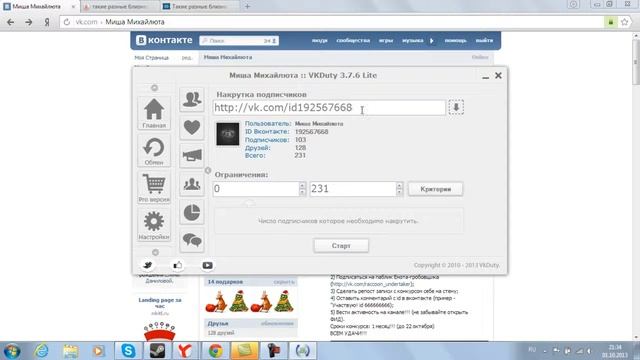640x360 pixels.
Task: Switch to the third browser tab
Action: coord(200,7)
